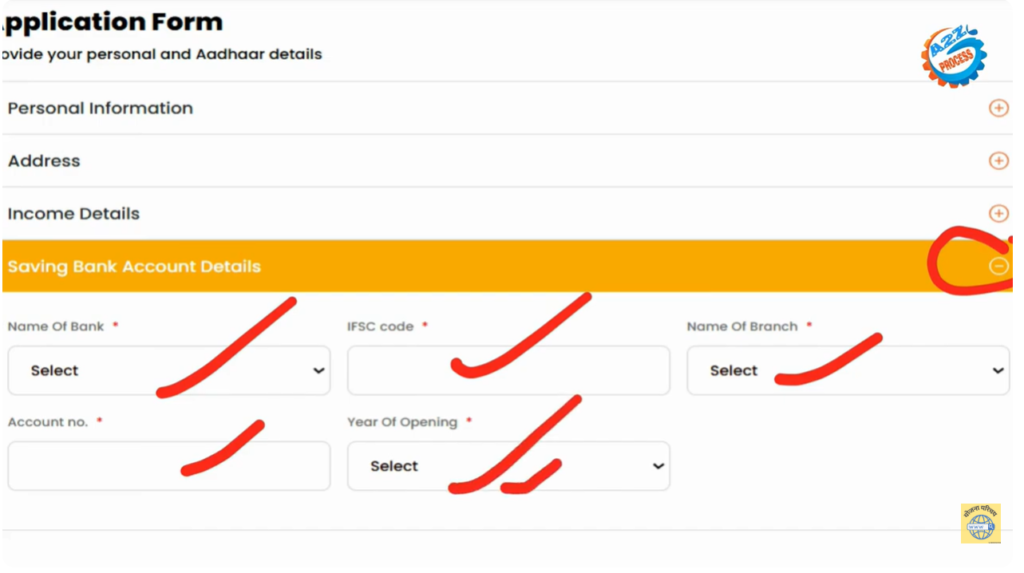Image resolution: width=1024 pixels, height=573 pixels.
Task: Click the plus icon on the Address row
Action: pyautogui.click(x=998, y=161)
